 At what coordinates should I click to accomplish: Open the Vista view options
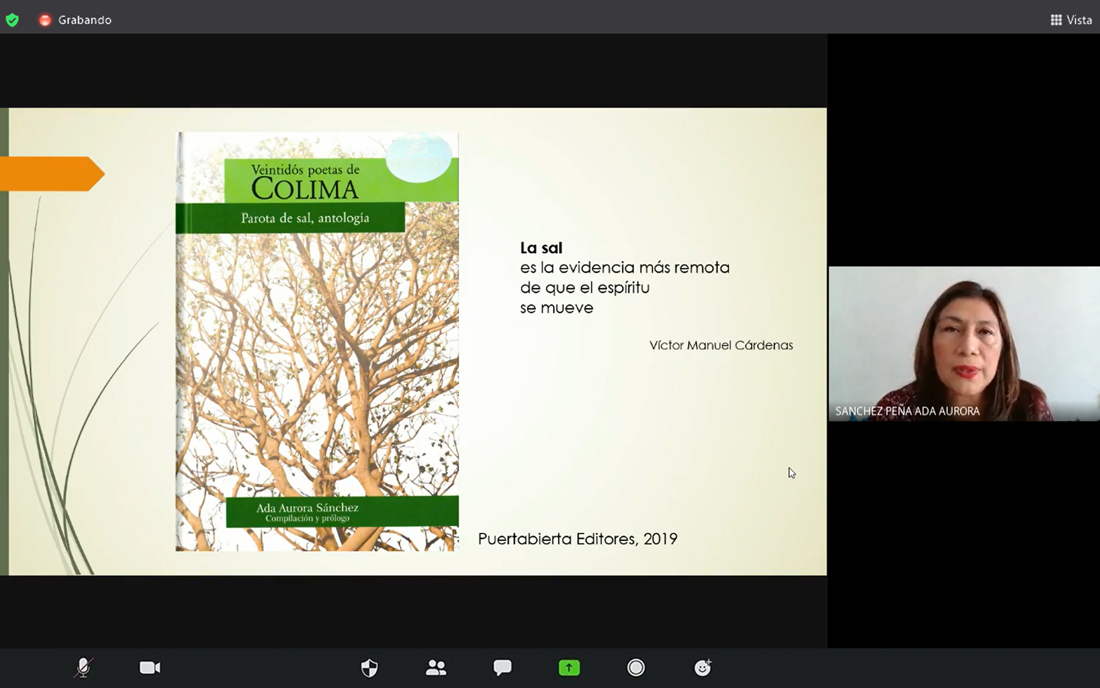pos(1071,20)
